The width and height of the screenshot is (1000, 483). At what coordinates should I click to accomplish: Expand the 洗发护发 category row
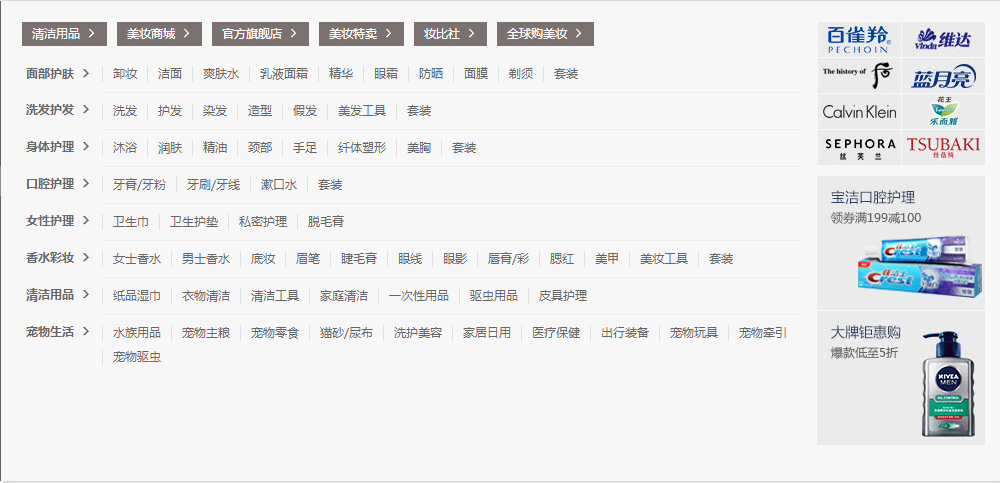[58, 110]
